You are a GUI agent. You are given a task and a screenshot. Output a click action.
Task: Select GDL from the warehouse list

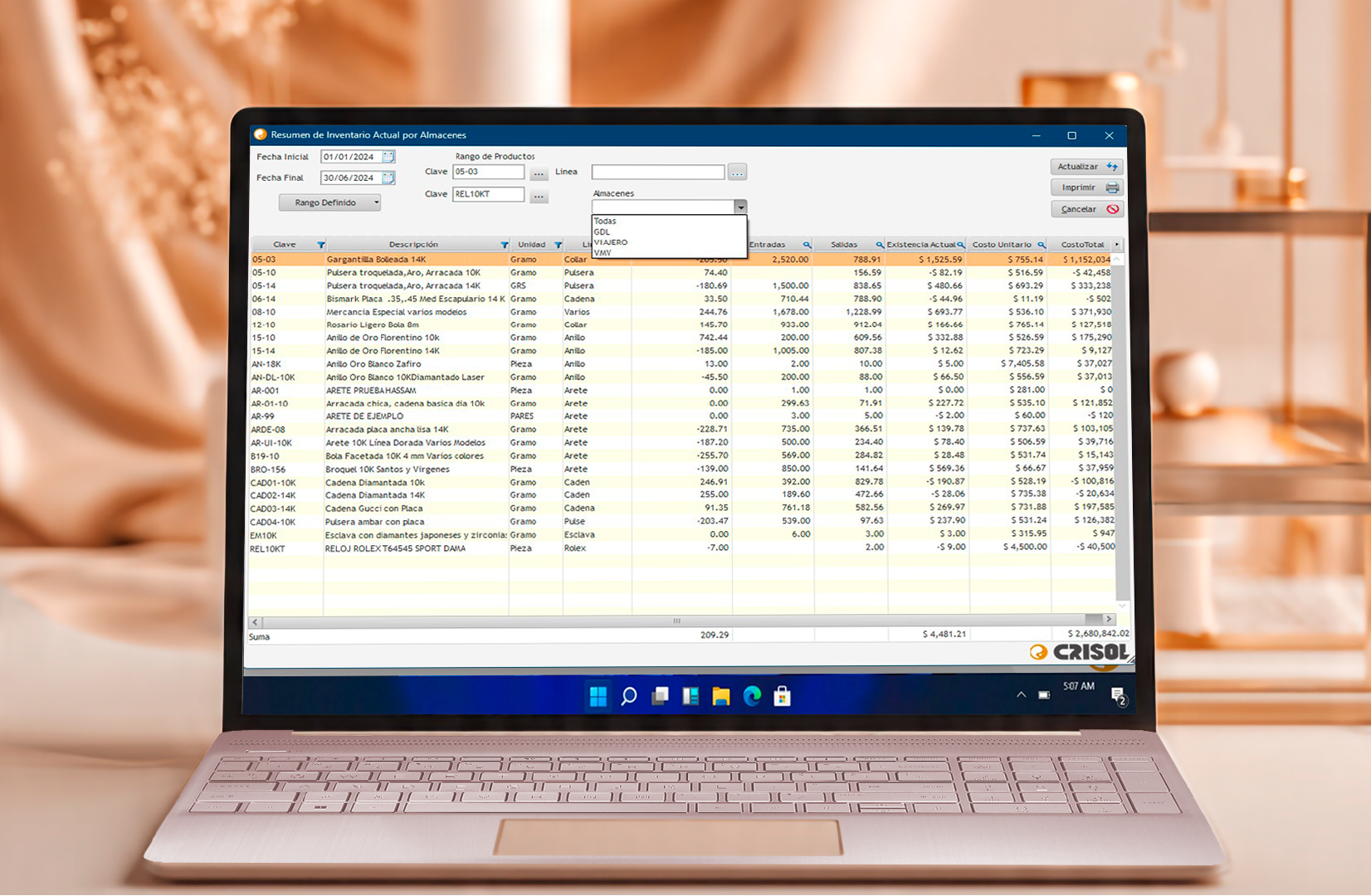click(x=603, y=231)
